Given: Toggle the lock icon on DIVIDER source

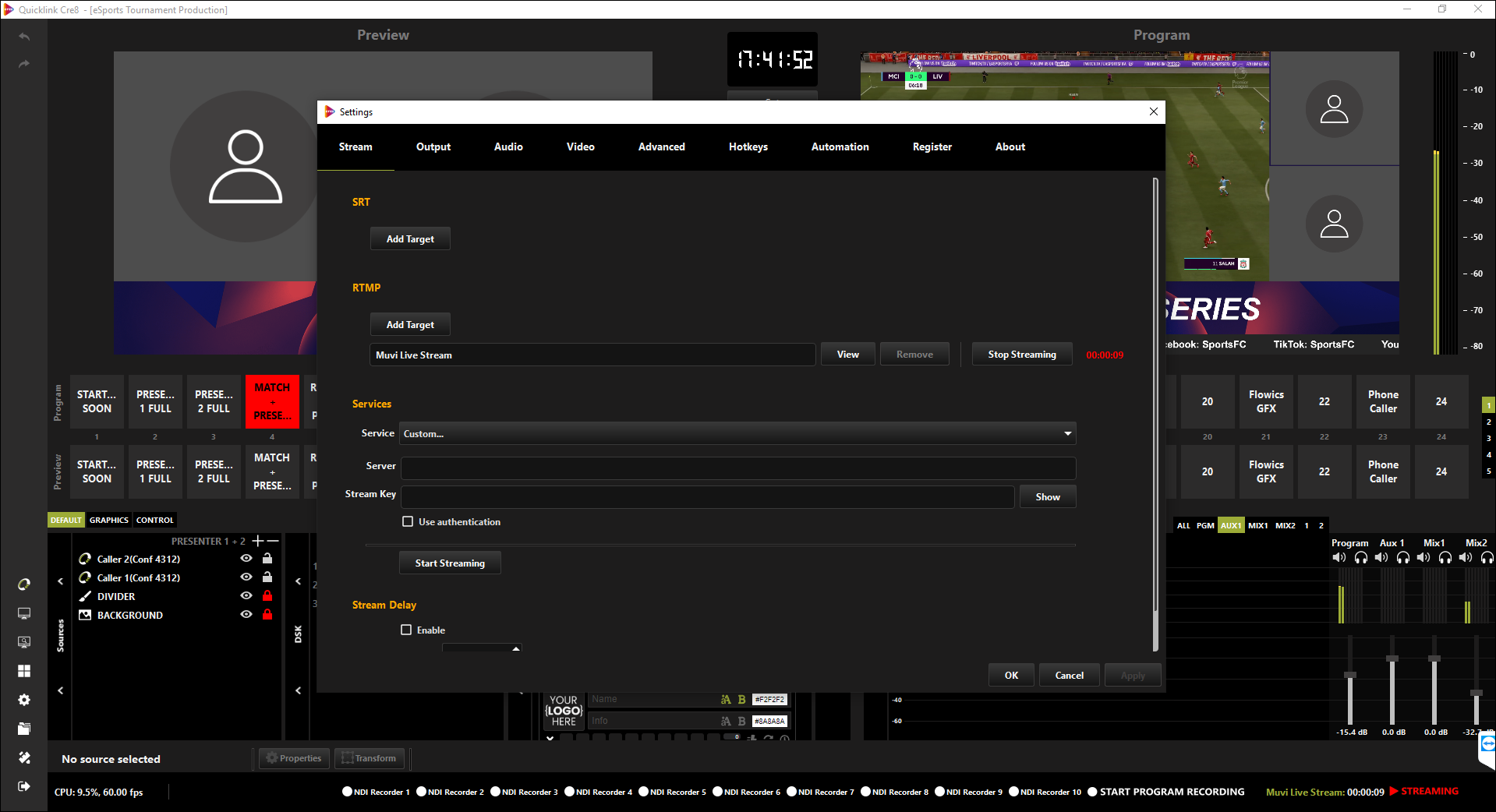Looking at the screenshot, I should 267,596.
